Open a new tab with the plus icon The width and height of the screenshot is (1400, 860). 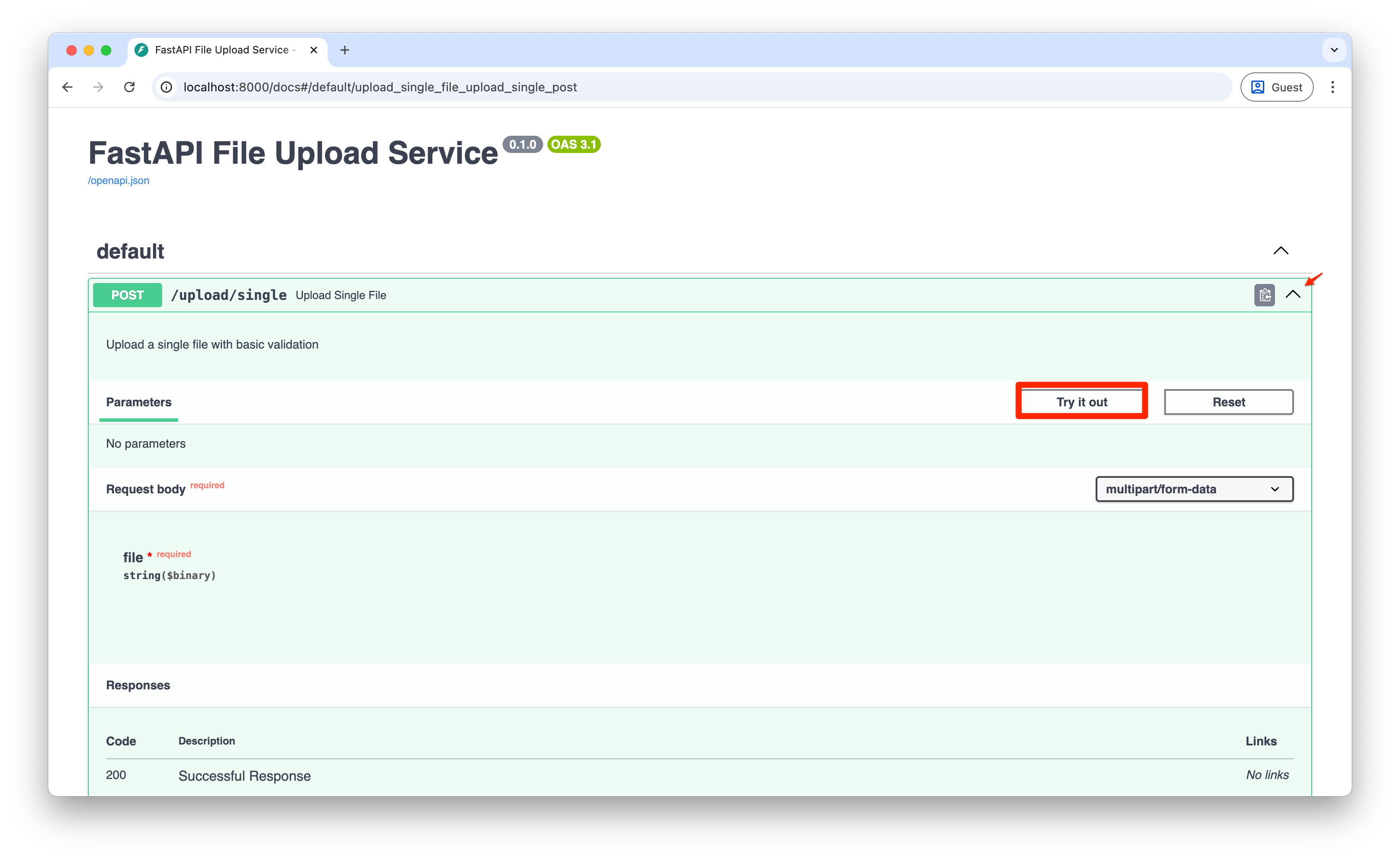[x=345, y=50]
